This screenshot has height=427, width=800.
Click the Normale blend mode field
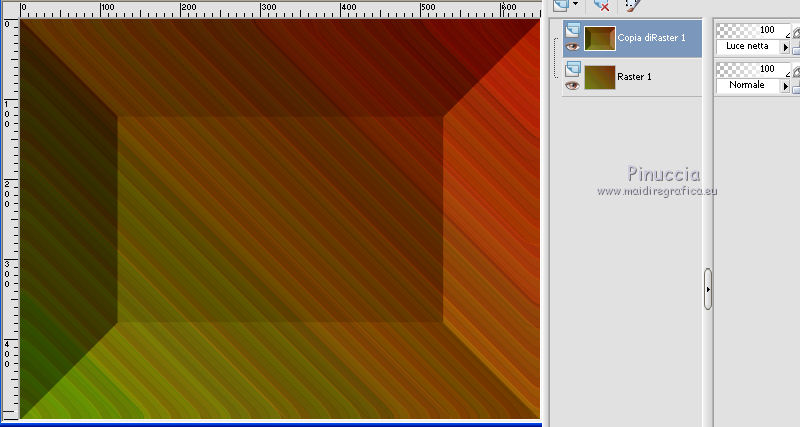(x=748, y=85)
